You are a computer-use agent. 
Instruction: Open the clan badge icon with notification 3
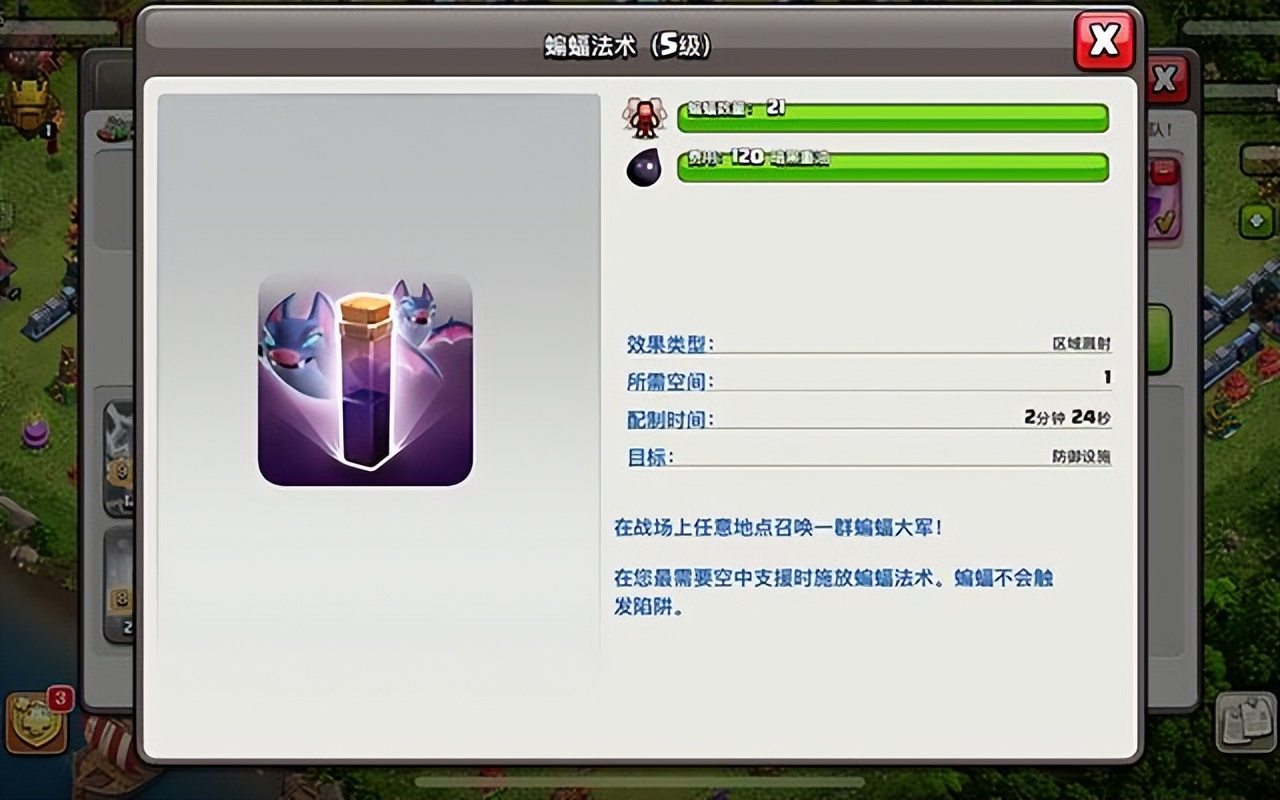pos(37,722)
